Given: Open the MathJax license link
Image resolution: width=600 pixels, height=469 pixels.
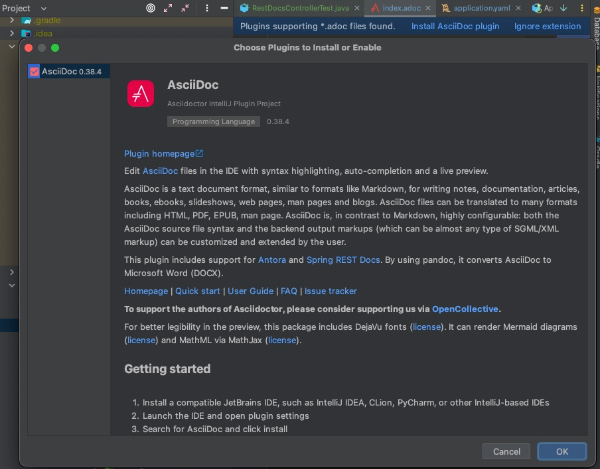Looking at the screenshot, I should [282, 340].
